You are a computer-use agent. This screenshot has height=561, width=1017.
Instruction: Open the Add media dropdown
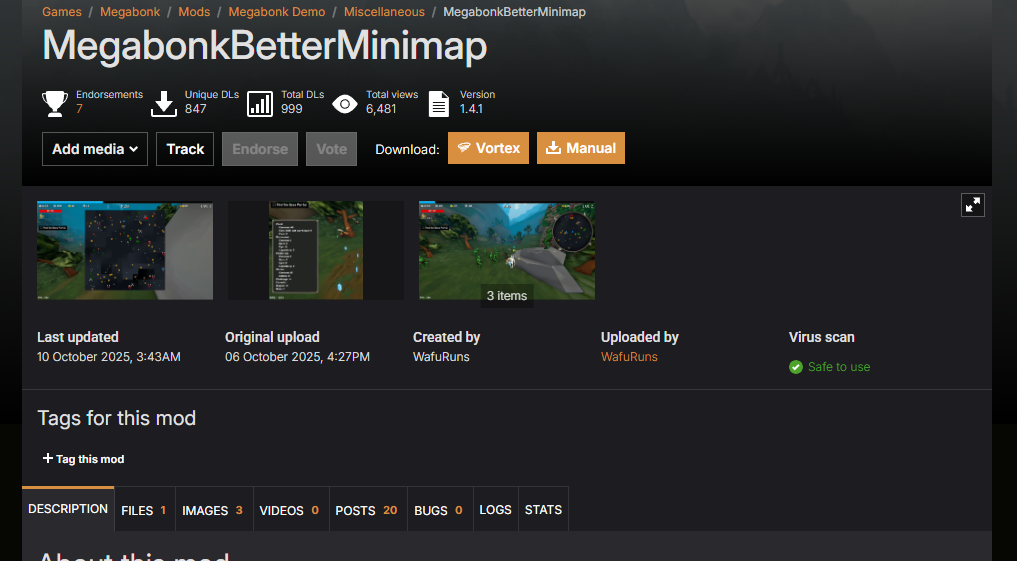95,149
